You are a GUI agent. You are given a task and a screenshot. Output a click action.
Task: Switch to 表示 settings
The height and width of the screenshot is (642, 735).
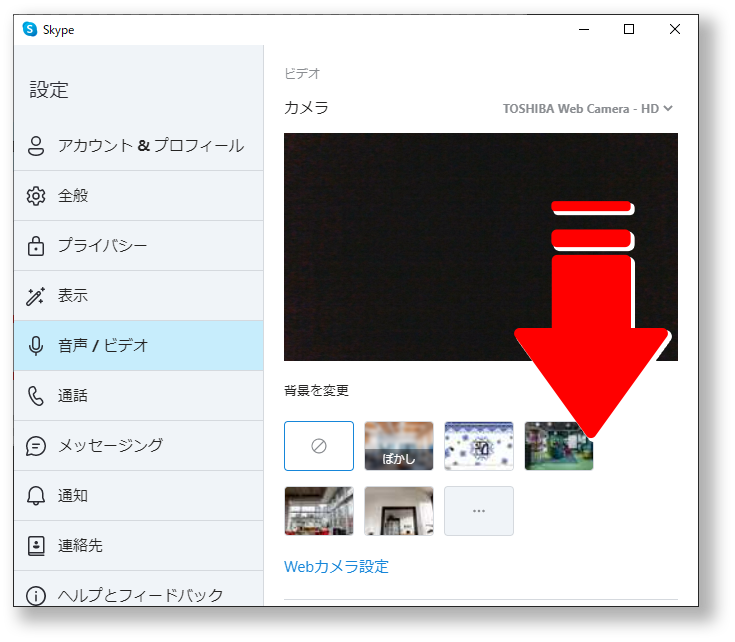coord(139,296)
